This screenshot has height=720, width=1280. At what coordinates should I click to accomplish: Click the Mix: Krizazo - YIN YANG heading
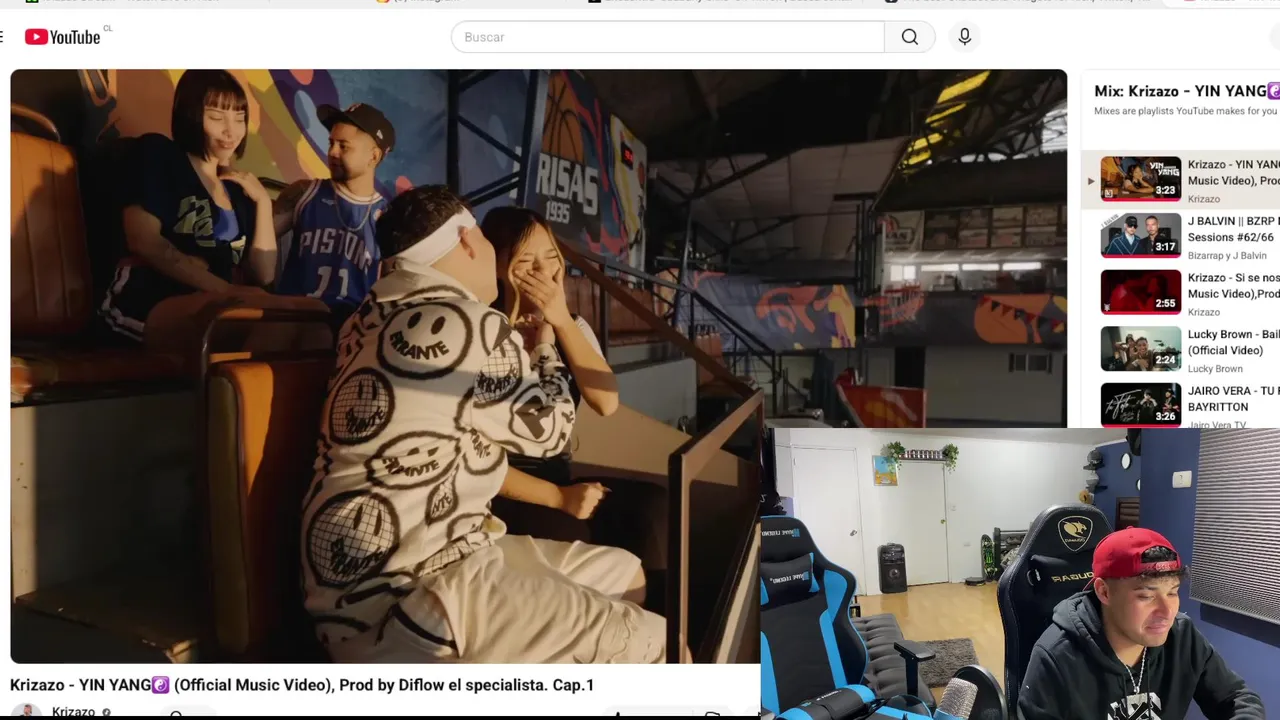[x=1186, y=91]
